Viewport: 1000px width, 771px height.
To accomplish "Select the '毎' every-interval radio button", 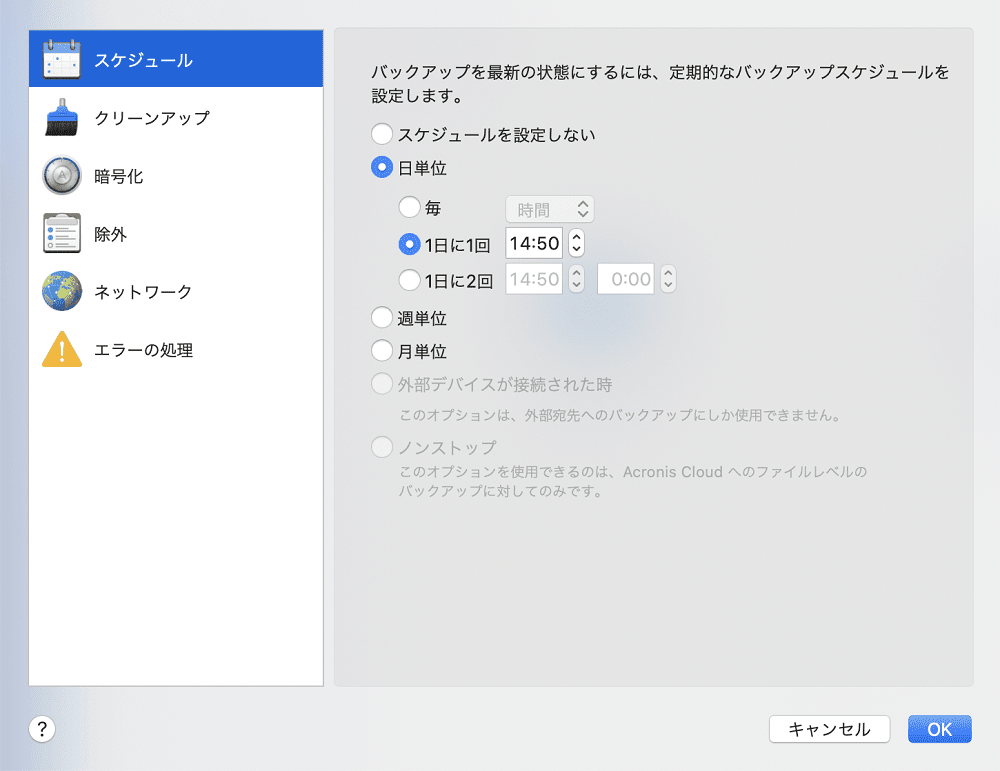I will point(409,208).
